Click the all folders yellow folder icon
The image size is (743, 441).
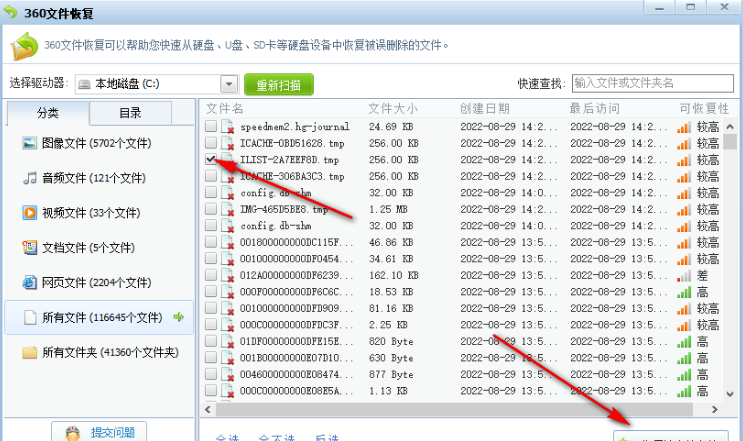coord(30,352)
